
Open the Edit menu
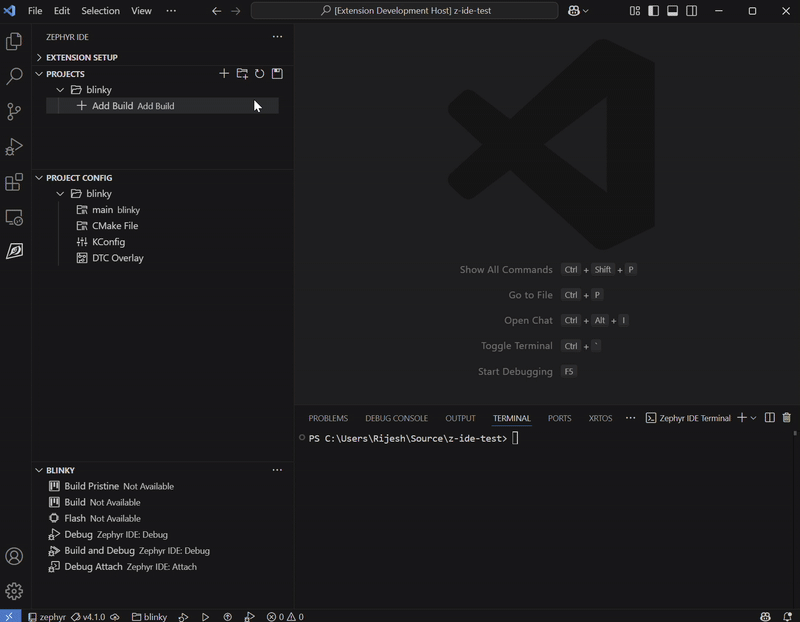tap(62, 11)
